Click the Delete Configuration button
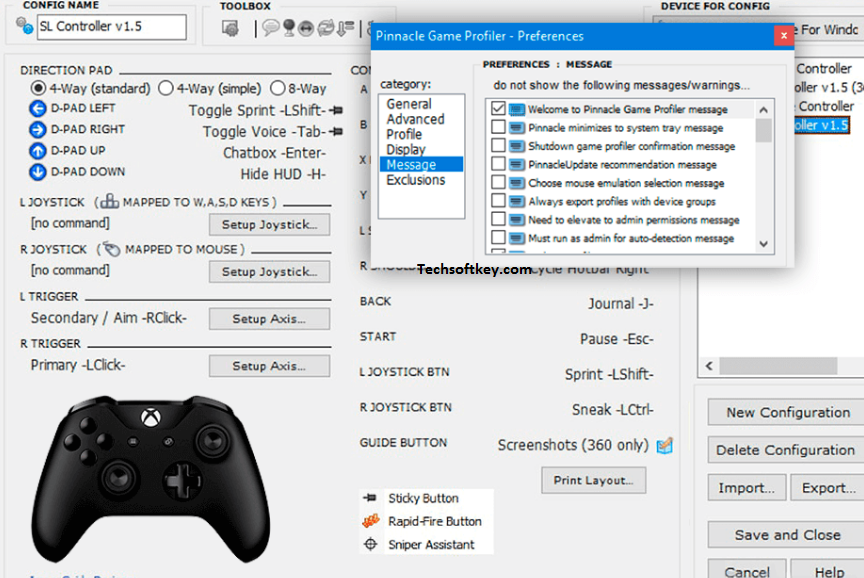The image size is (864, 578). click(786, 450)
